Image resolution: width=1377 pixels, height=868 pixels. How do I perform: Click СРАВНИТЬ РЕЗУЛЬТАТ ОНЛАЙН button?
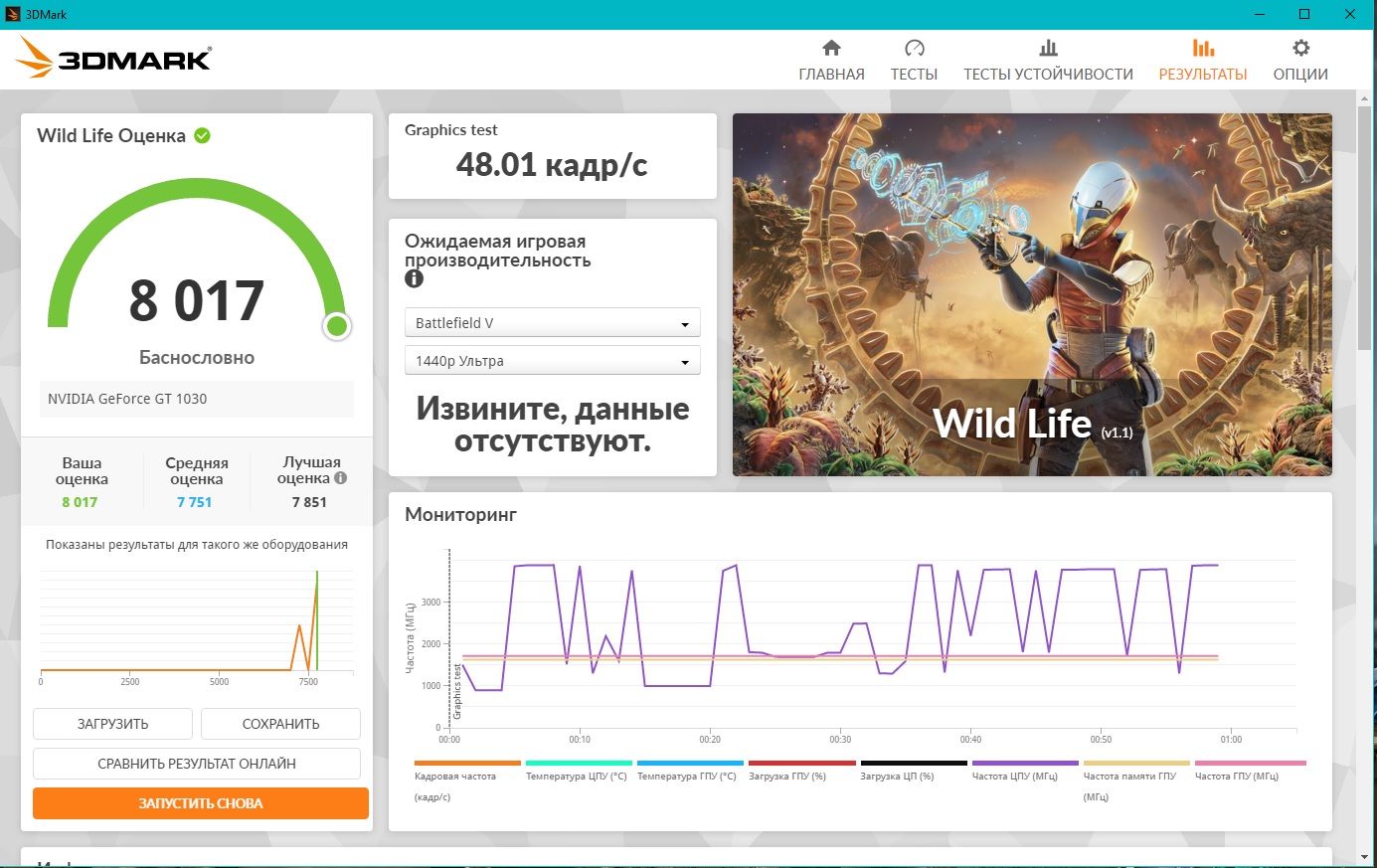(197, 764)
